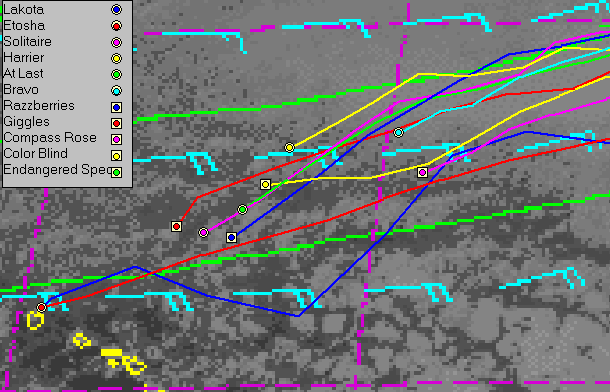610x392 pixels.
Task: Click the red circle marker near bottom-left start
Action: pos(42,307)
